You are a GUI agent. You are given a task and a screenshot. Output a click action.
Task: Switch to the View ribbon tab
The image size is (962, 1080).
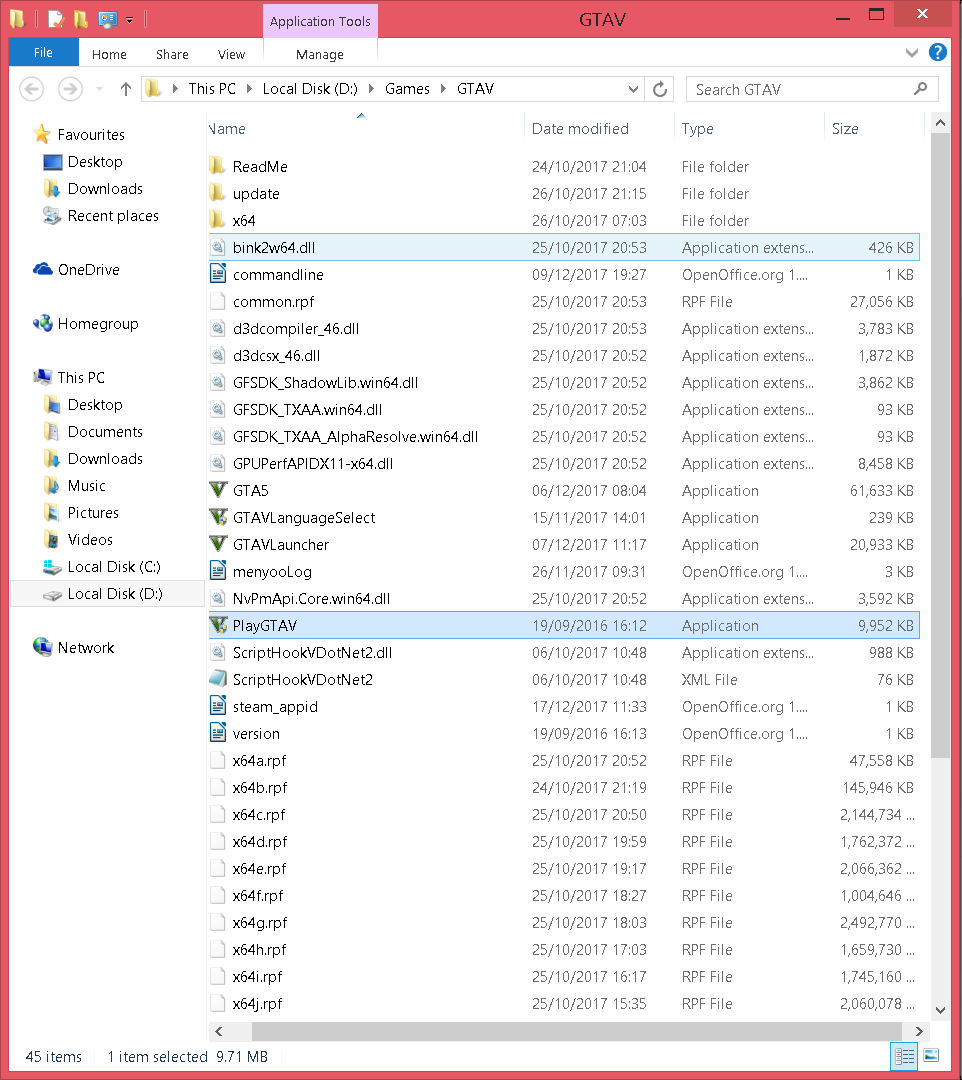click(231, 54)
